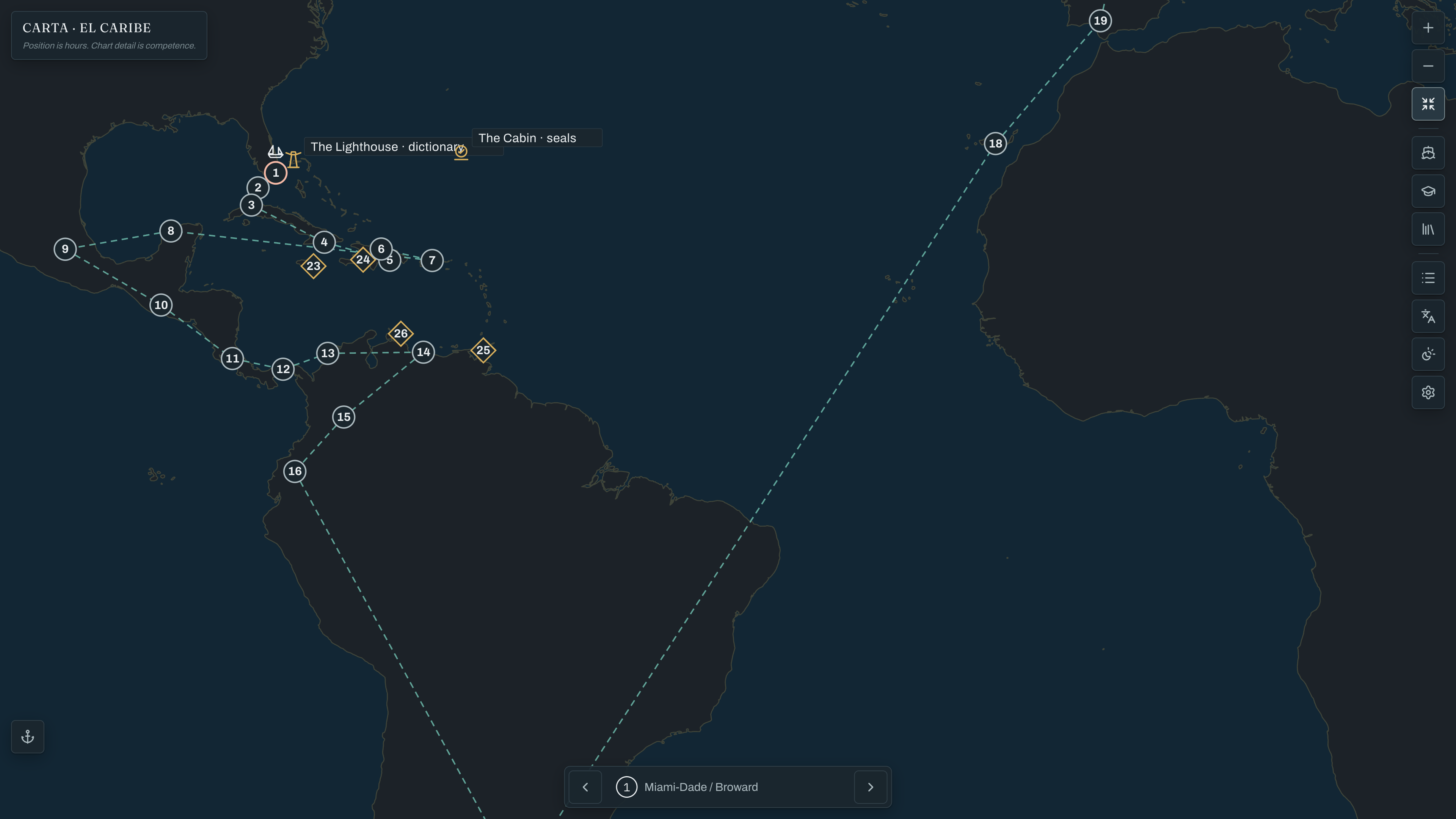Select diamond marker 25
Viewport: 1456px width, 819px height.
click(x=483, y=350)
